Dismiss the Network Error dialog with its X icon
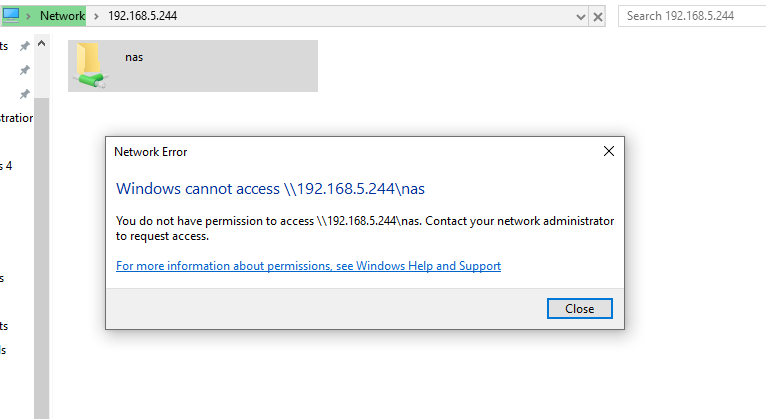This screenshot has height=419, width=766. point(609,151)
